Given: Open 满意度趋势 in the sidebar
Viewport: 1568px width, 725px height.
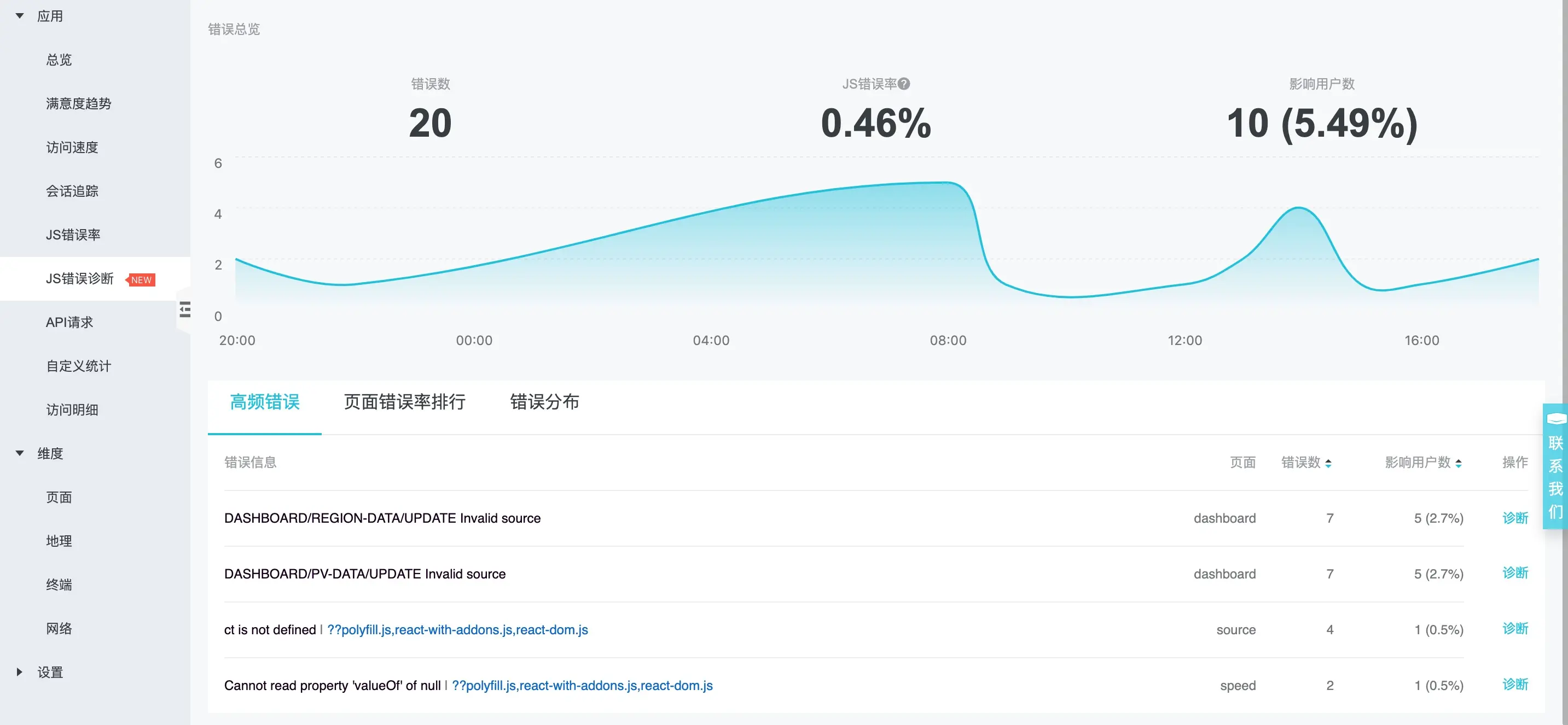Looking at the screenshot, I should point(79,103).
